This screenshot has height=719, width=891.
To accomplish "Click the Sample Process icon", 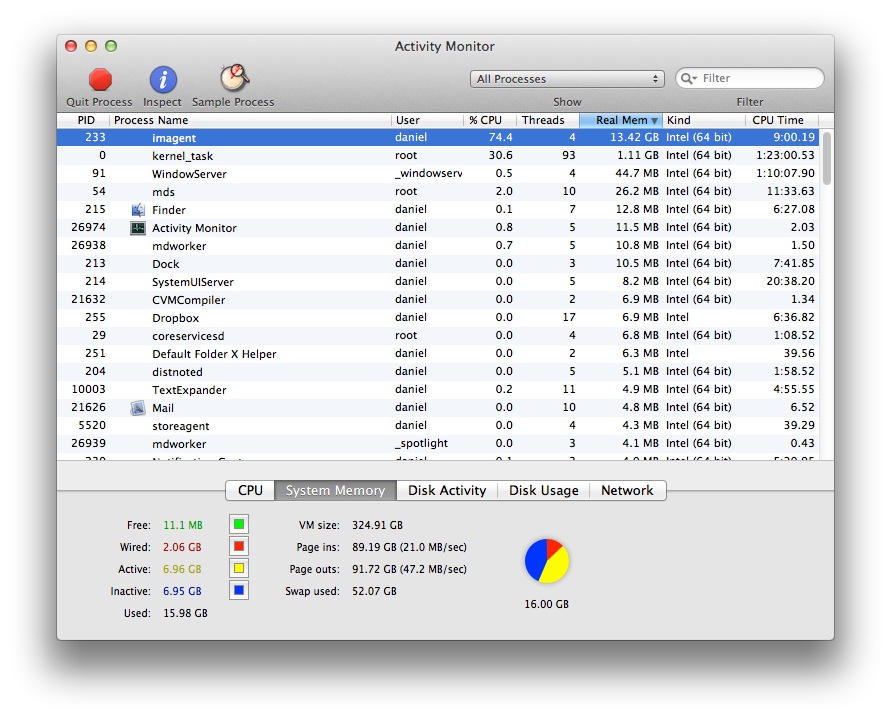I will [x=233, y=79].
